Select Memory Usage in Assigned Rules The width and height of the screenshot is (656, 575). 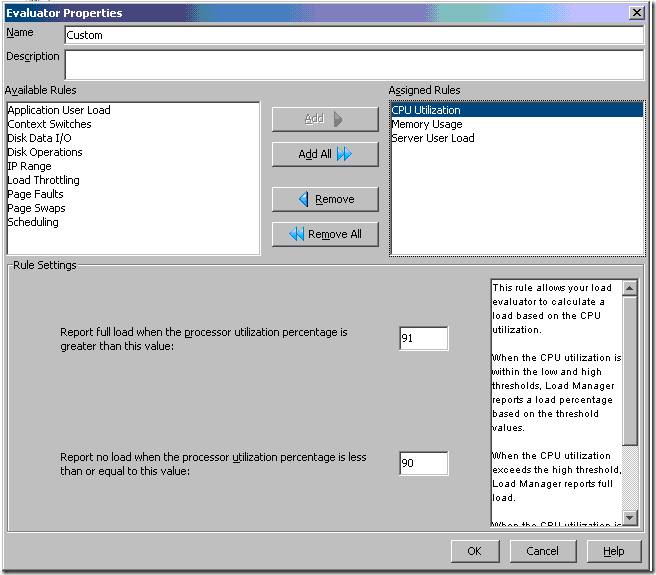tap(426, 124)
